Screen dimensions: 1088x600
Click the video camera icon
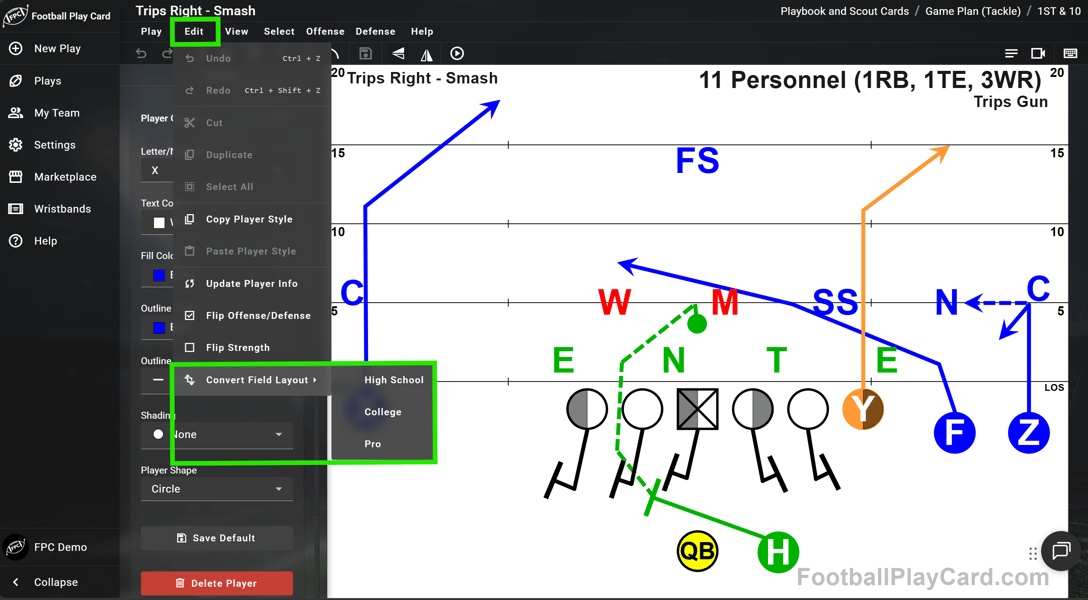(x=1038, y=53)
